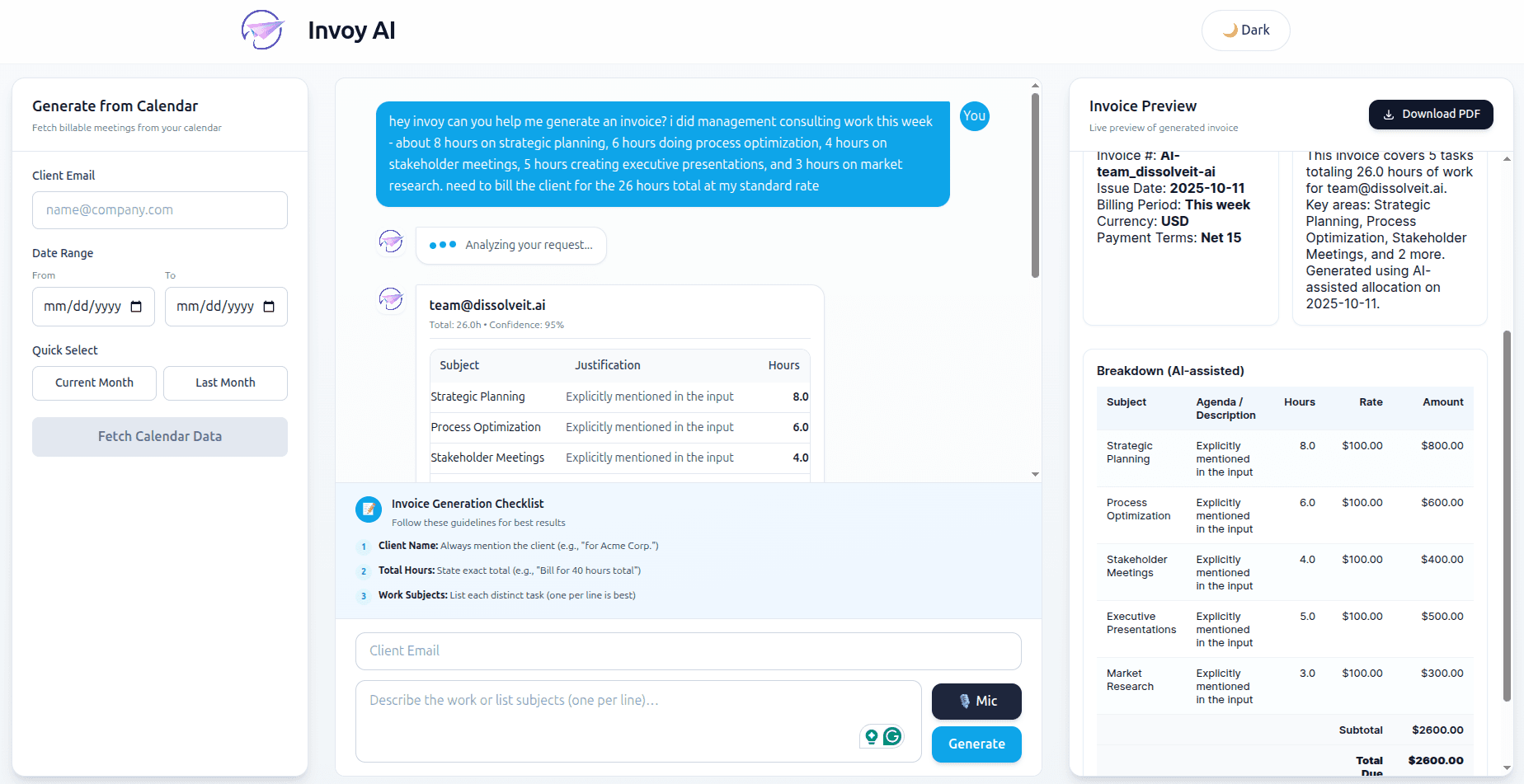
Task: Click the Rate column header in breakdown
Action: click(x=1371, y=402)
